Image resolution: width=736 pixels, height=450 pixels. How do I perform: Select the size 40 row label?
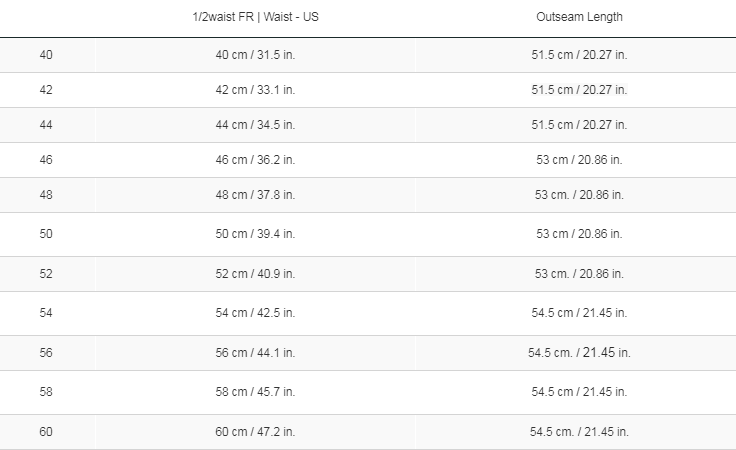[x=46, y=55]
